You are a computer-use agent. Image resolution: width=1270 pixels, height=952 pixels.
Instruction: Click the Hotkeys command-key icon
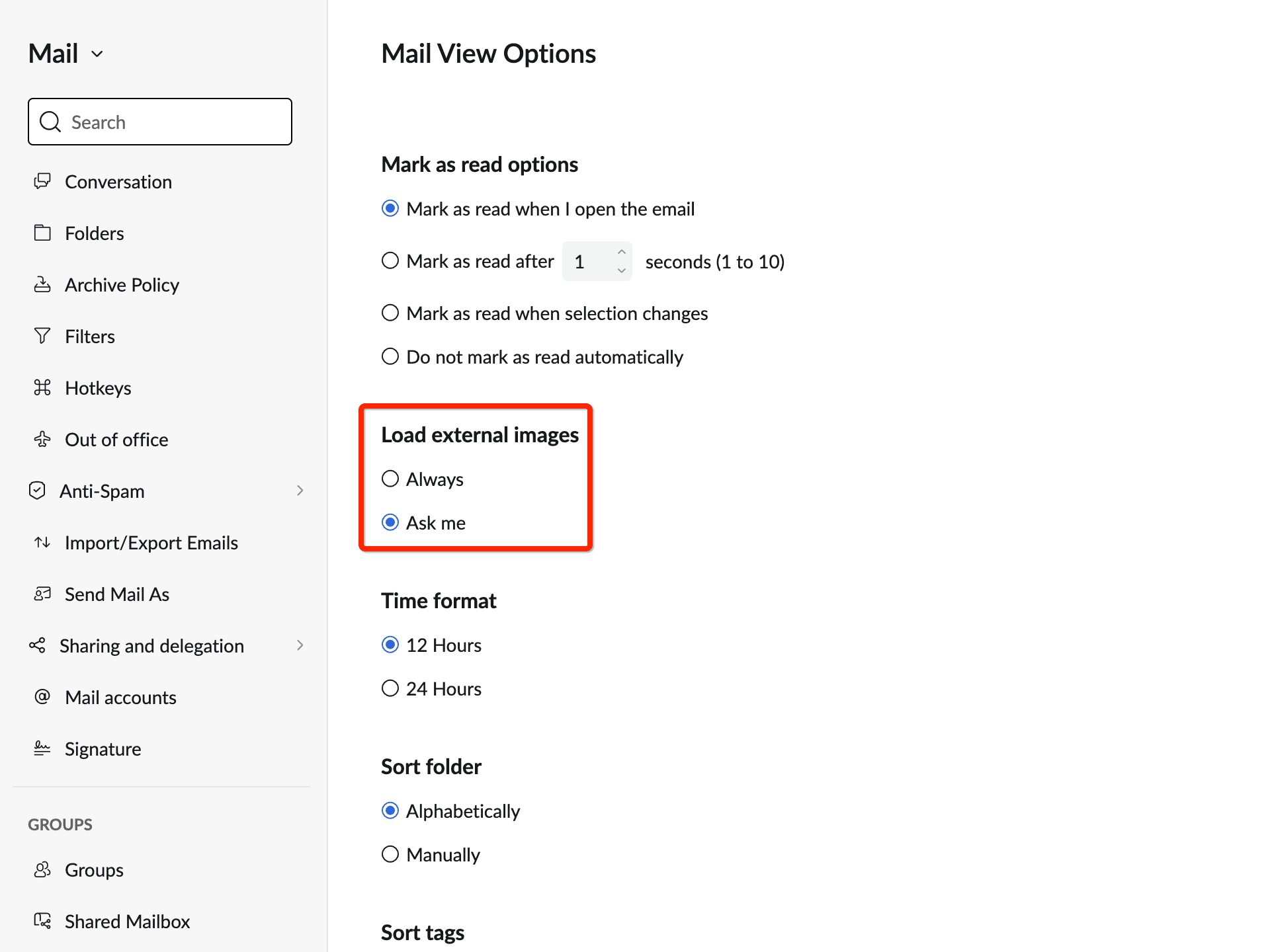[x=42, y=387]
